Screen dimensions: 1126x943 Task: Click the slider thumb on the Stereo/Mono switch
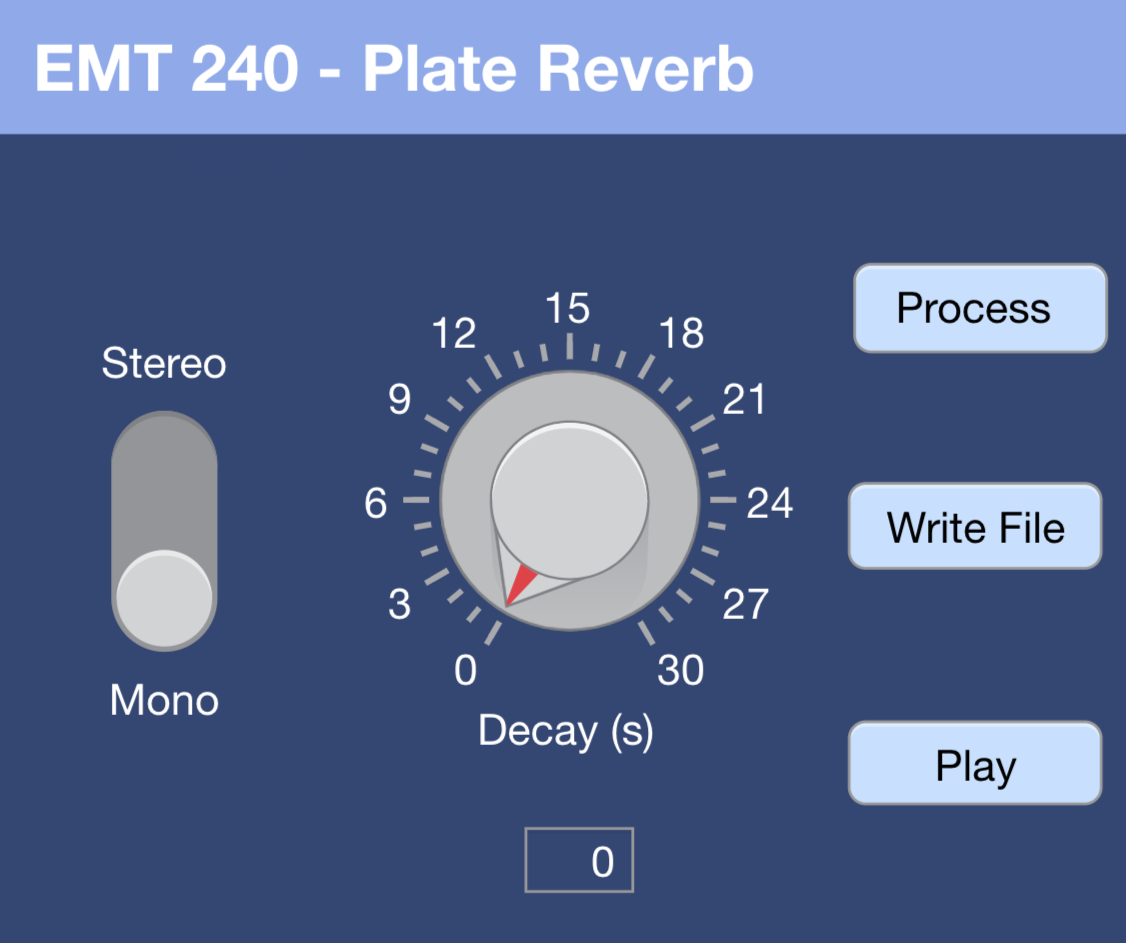click(x=163, y=595)
